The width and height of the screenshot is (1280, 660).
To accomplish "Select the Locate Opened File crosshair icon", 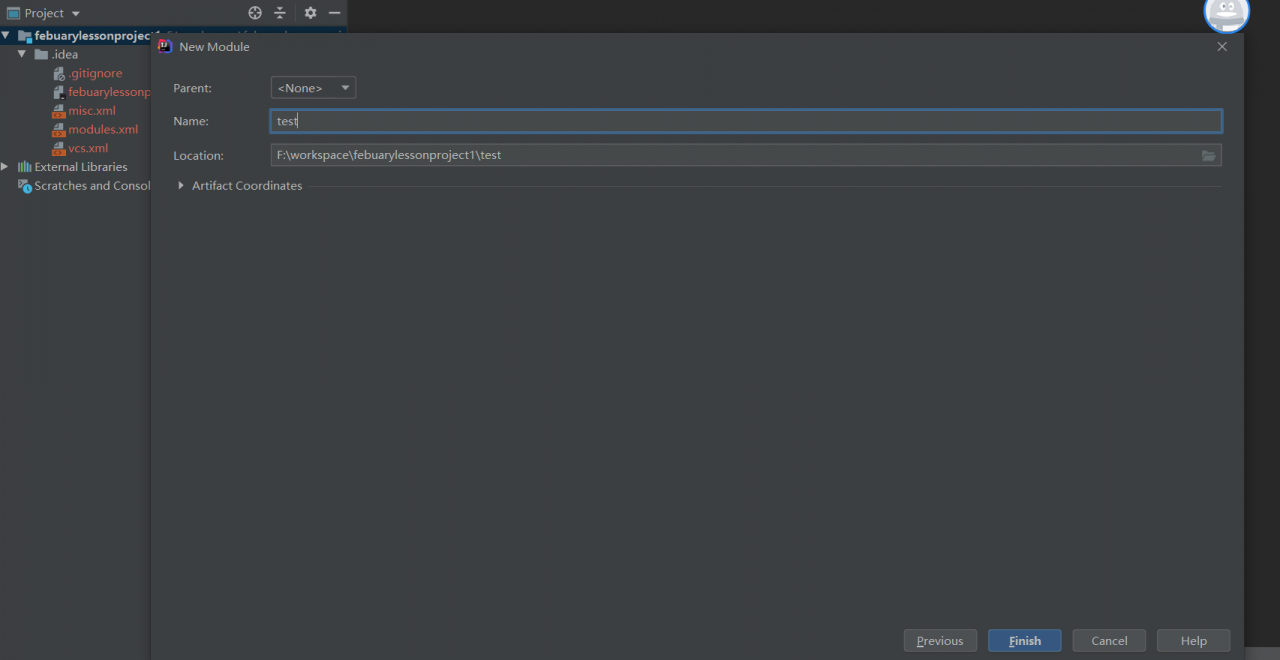I will 254,13.
